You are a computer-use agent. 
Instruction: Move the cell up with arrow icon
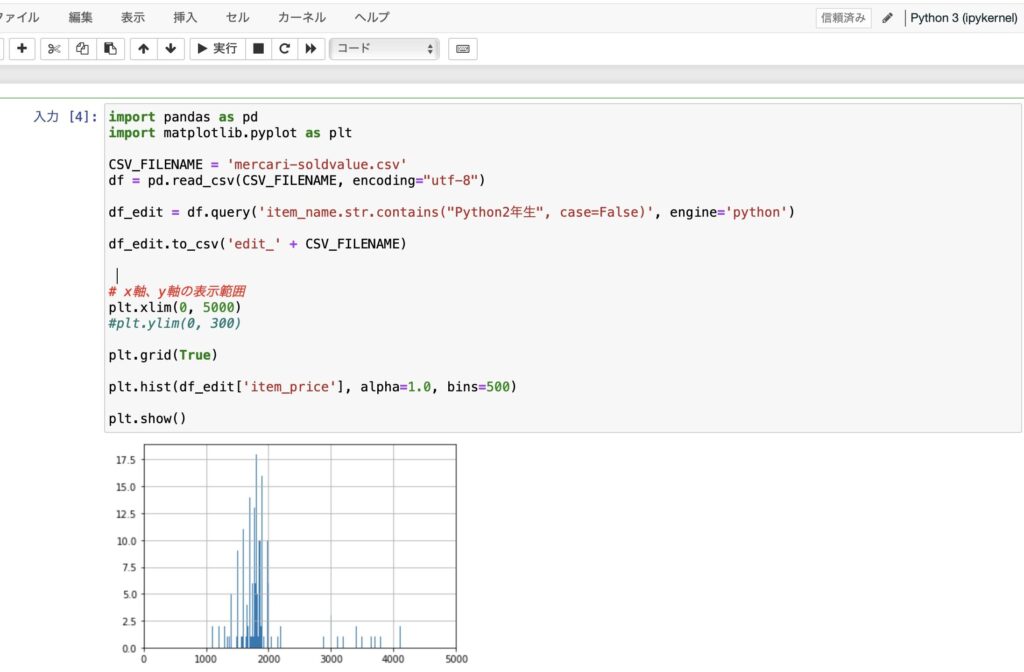tap(144, 48)
